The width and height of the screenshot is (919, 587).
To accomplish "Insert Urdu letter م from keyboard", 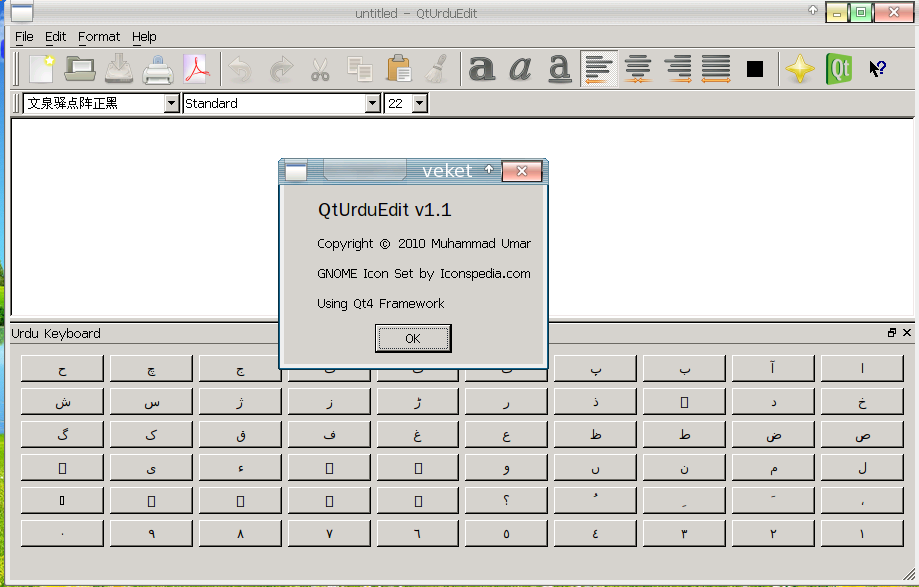I will (x=773, y=467).
